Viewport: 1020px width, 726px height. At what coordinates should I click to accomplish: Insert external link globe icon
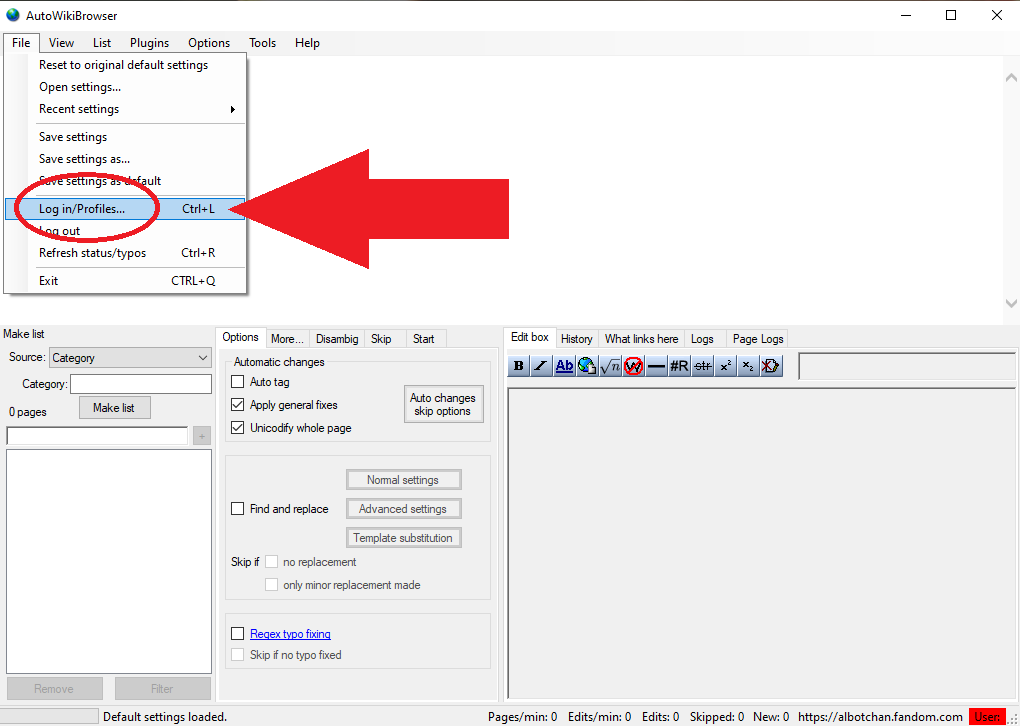tap(587, 366)
